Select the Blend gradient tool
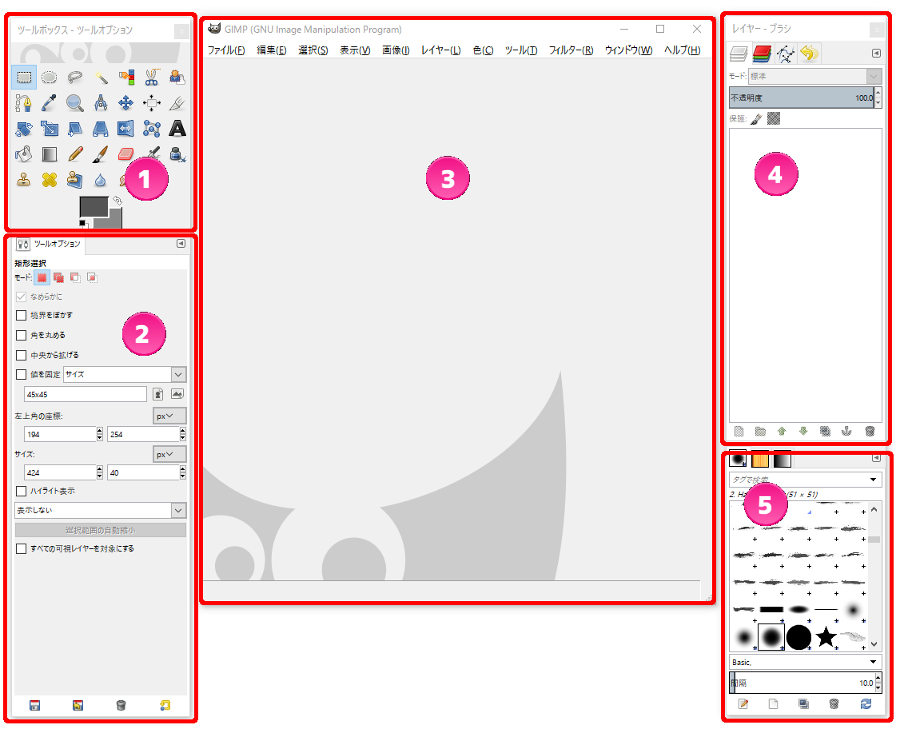Image resolution: width=900 pixels, height=729 pixels. point(49,154)
